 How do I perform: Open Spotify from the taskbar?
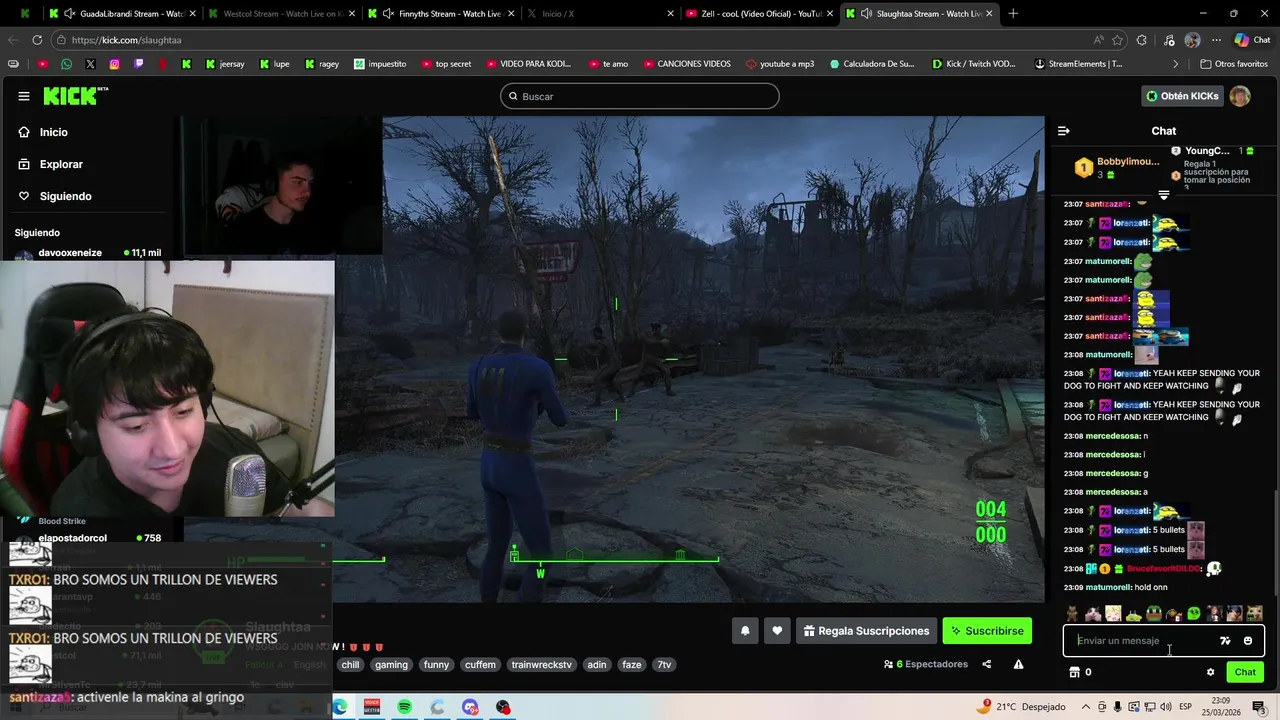(405, 707)
